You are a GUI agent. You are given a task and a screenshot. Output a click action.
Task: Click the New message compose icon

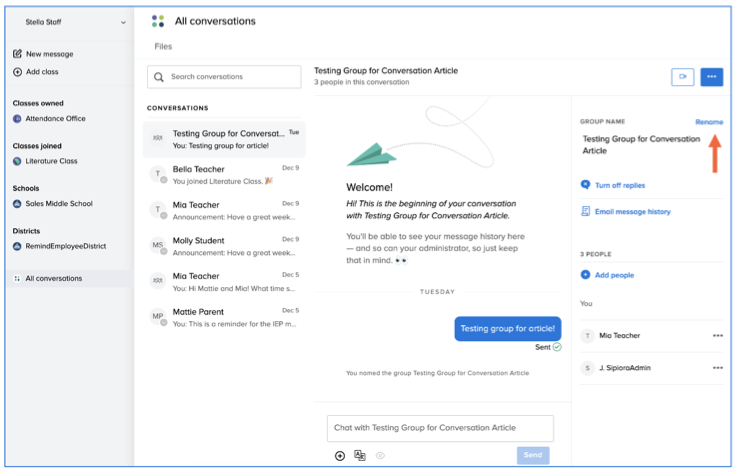pyautogui.click(x=18, y=54)
